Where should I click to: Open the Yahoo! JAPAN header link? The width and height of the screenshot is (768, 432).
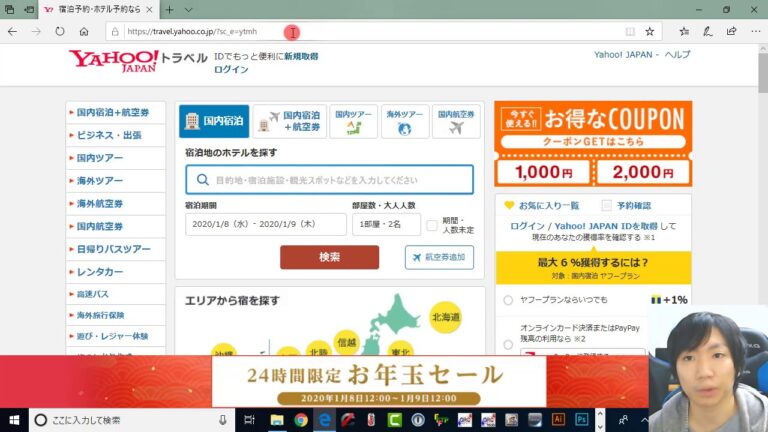click(623, 55)
